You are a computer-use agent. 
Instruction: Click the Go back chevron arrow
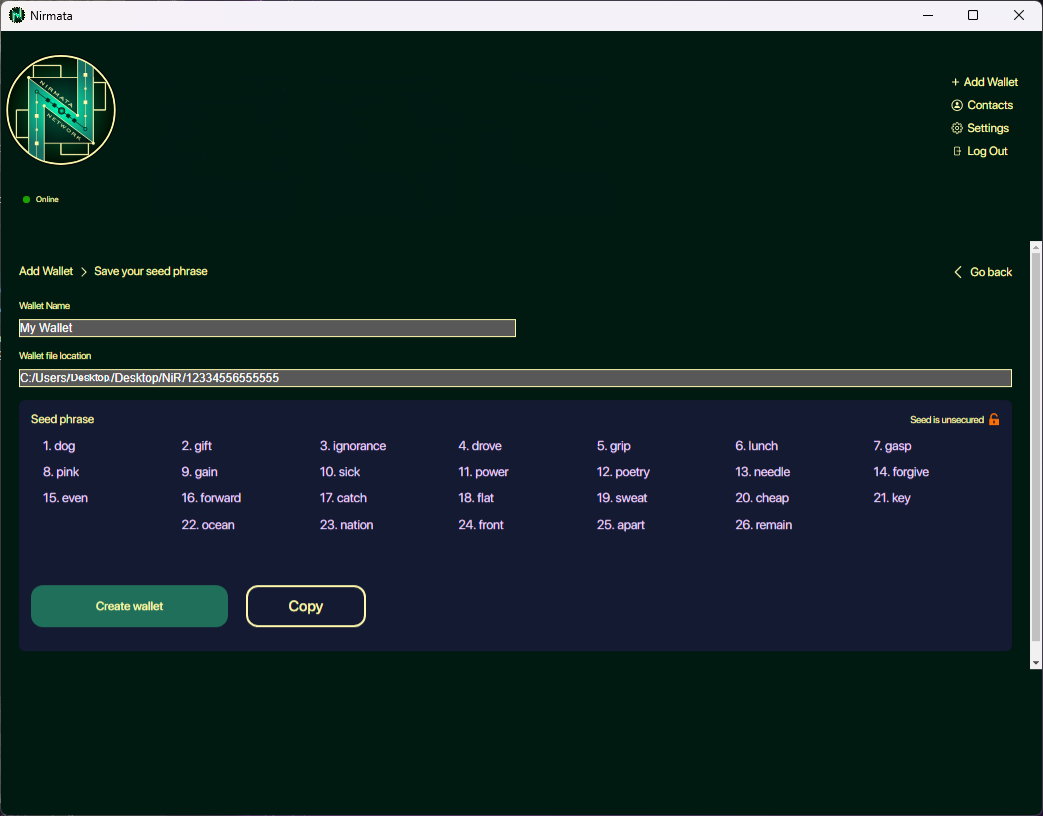click(958, 271)
